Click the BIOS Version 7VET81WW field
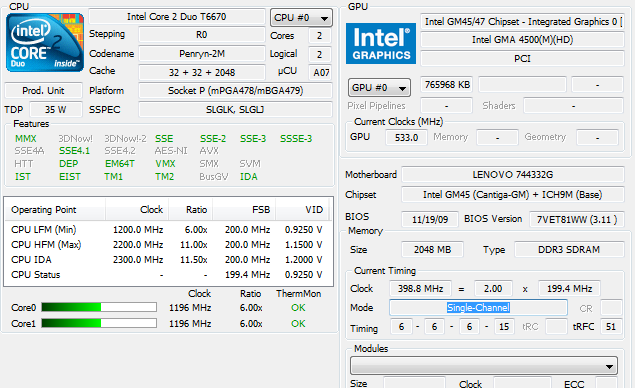This screenshot has height=388, width=635. pos(577,220)
